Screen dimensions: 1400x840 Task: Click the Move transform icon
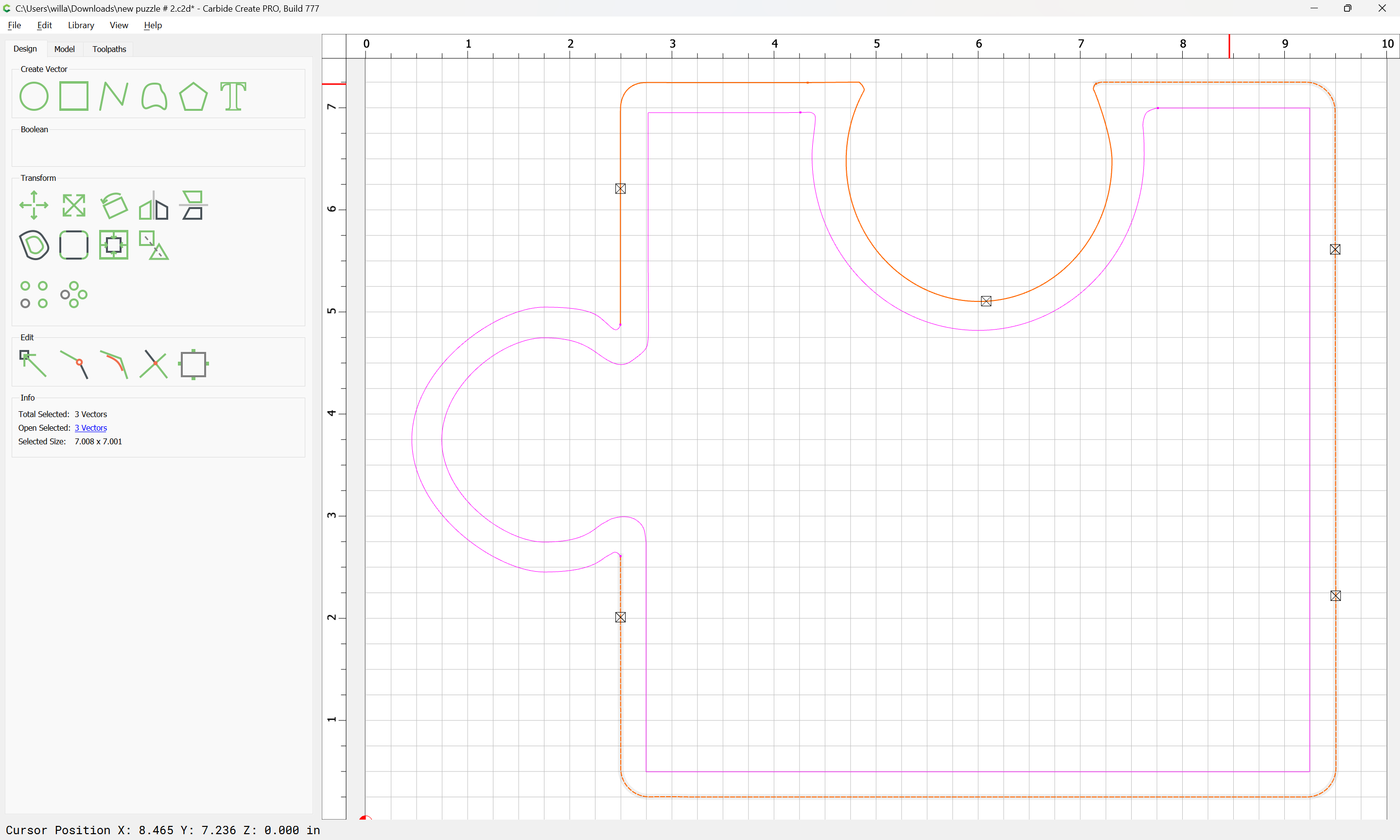pyautogui.click(x=34, y=205)
